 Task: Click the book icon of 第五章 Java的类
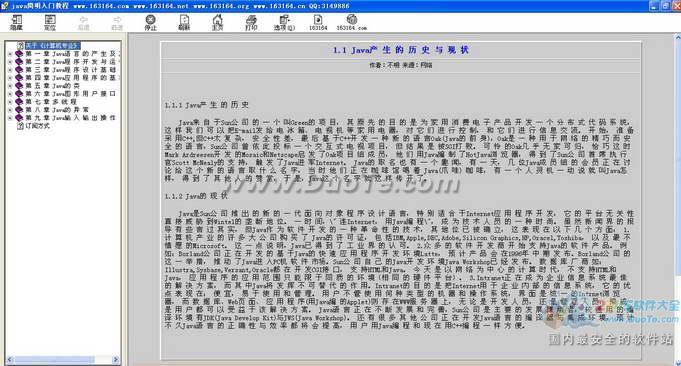[x=19, y=86]
